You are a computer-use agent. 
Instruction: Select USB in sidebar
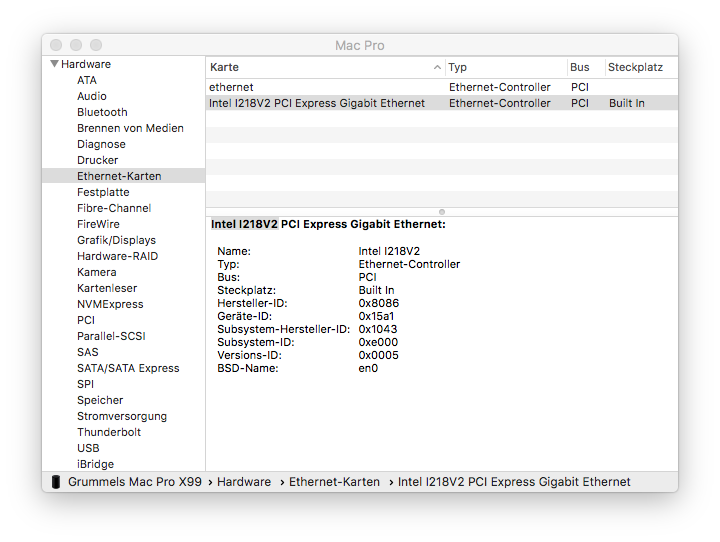tap(88, 448)
